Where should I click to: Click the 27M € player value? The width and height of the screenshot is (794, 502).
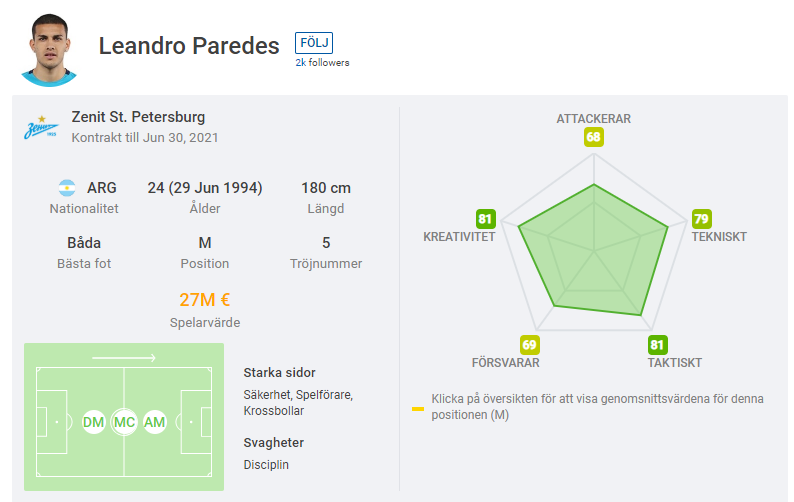(205, 300)
